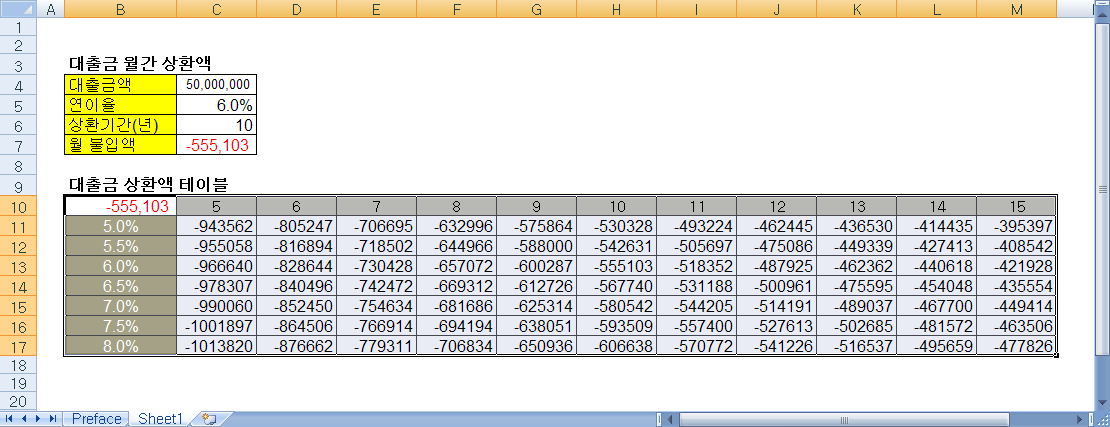The width and height of the screenshot is (1110, 427).
Task: Select row header 1
Action: click(17, 27)
